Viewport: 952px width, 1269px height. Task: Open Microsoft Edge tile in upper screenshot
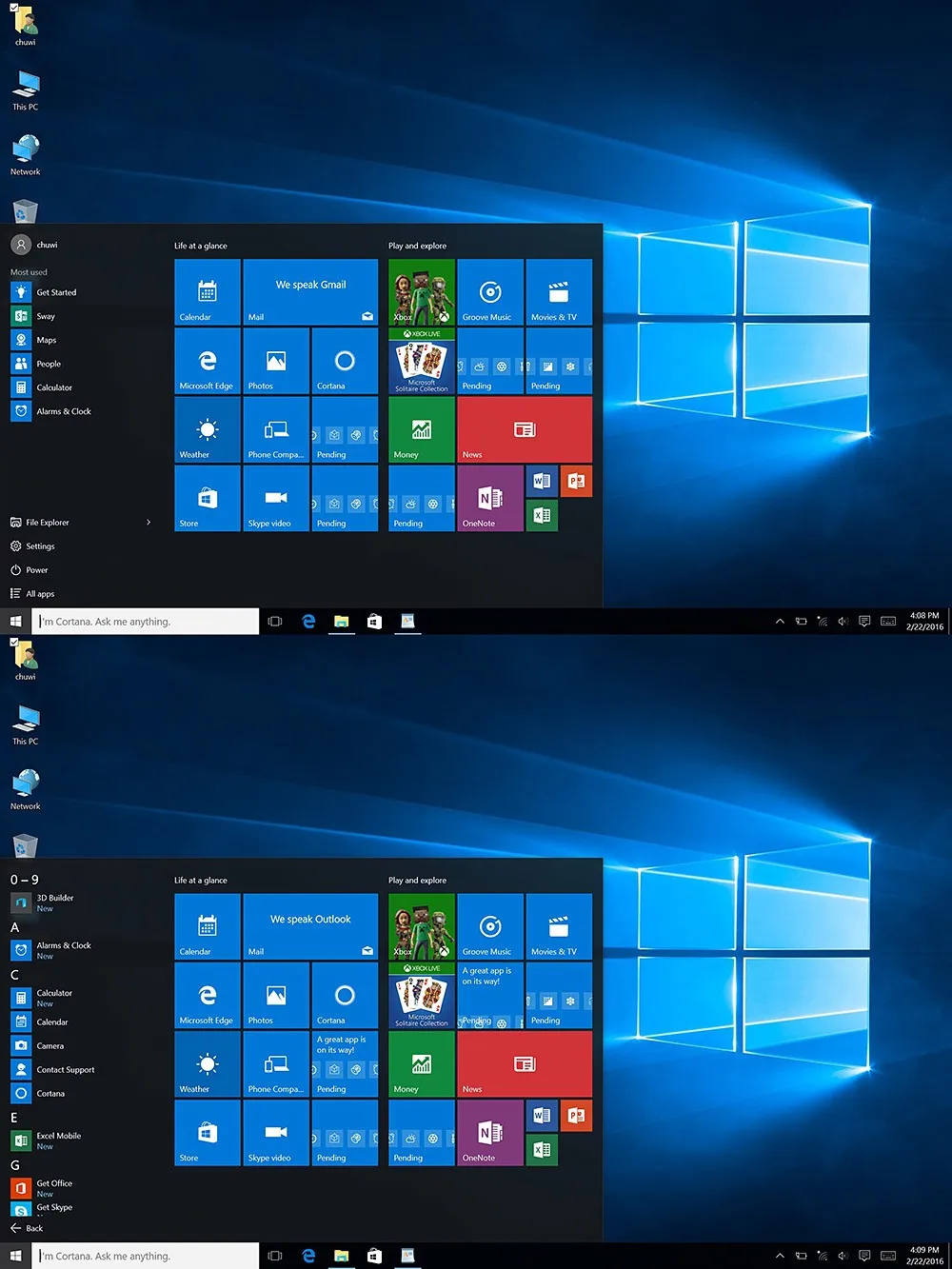[208, 361]
